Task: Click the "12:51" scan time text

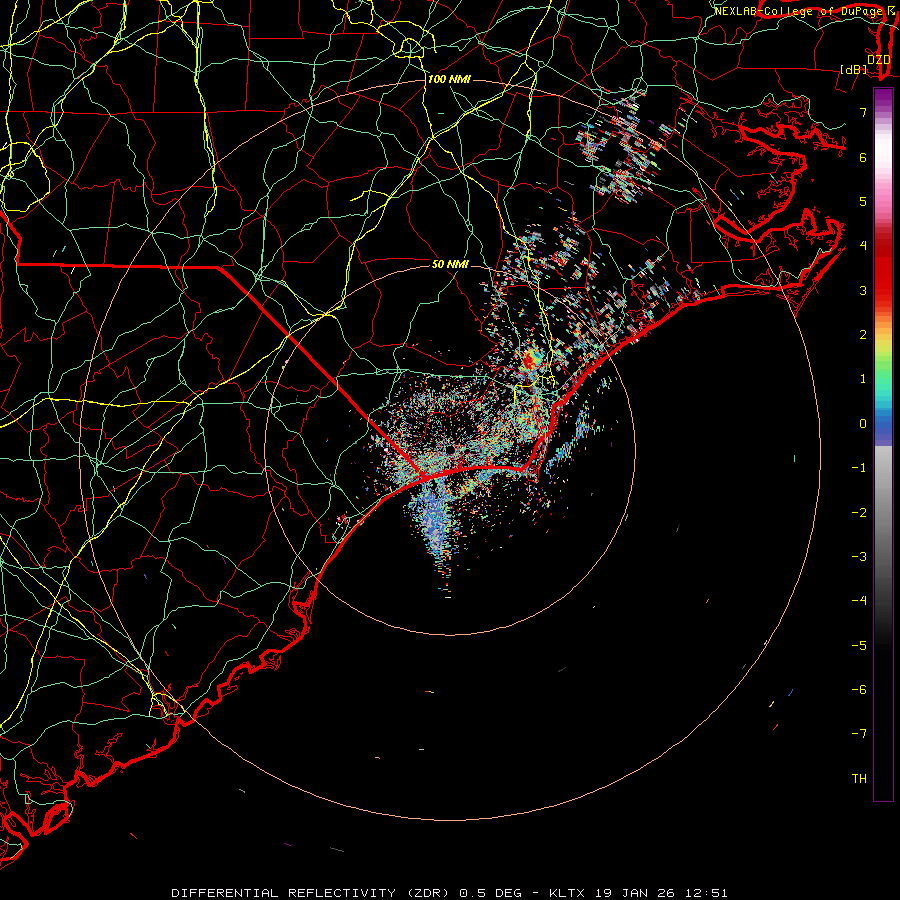Action: [x=705, y=893]
